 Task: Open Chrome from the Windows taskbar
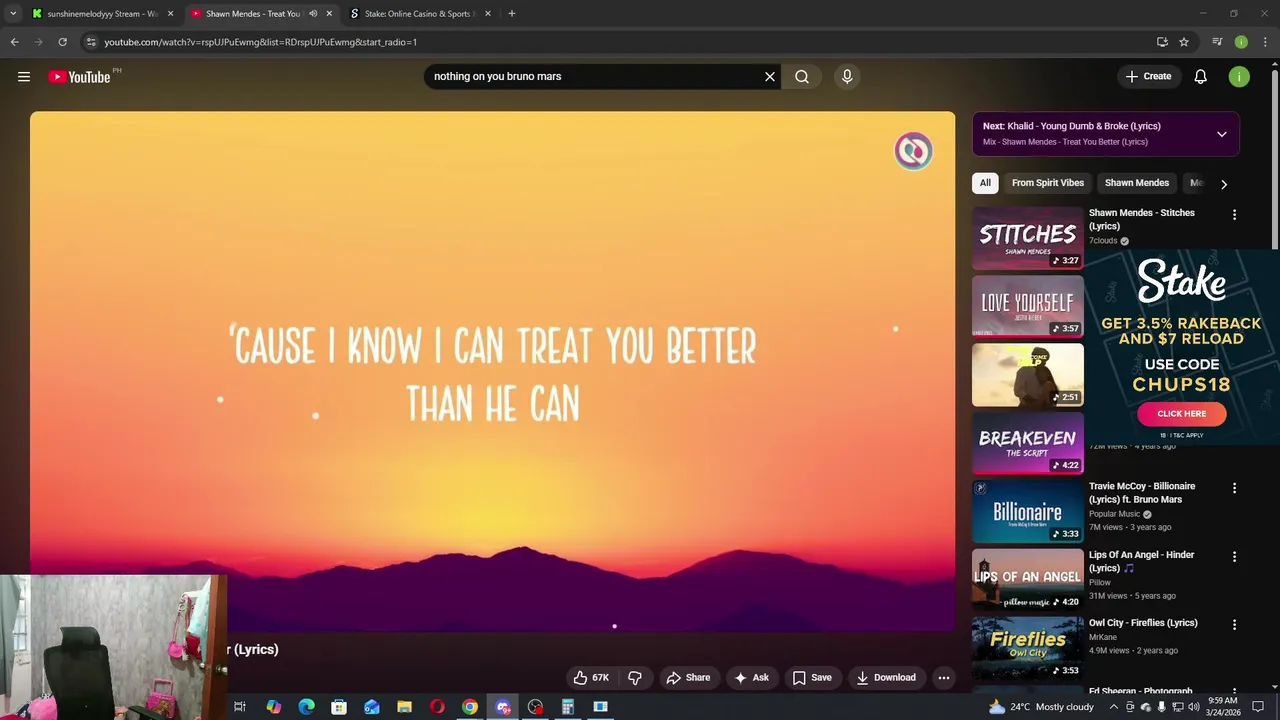tap(470, 707)
